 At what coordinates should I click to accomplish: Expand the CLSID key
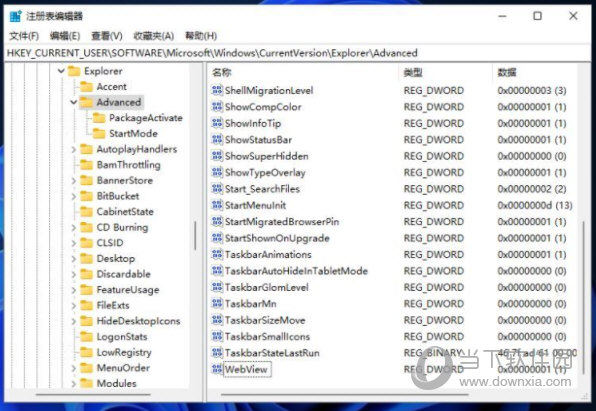[74, 243]
